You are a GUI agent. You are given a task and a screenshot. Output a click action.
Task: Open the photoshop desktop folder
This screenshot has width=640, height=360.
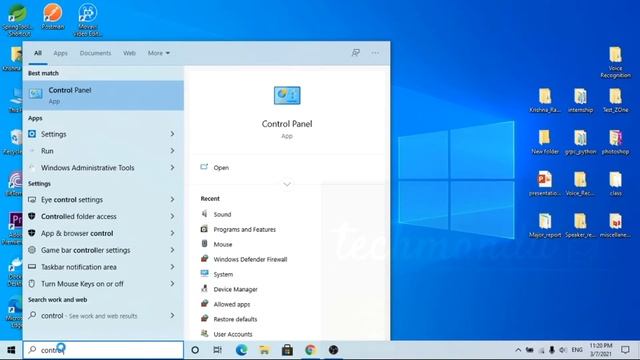coord(615,142)
